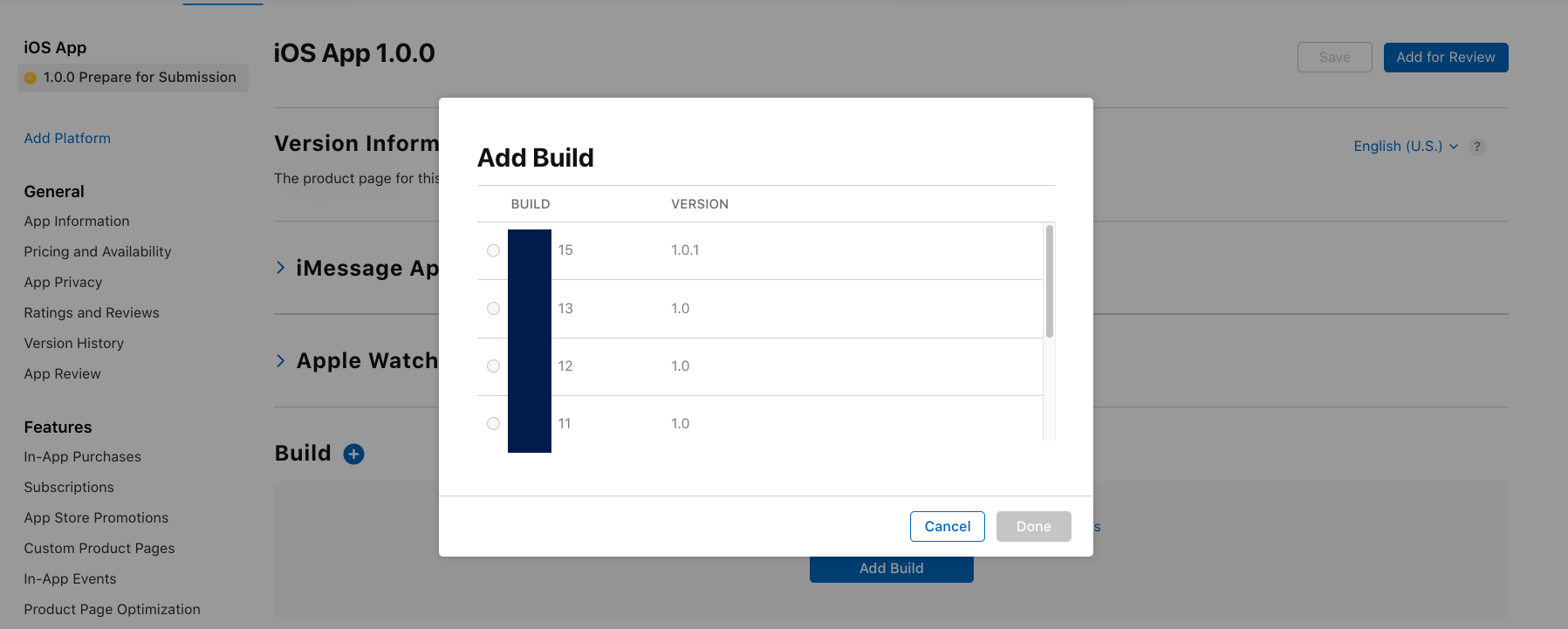Image resolution: width=1568 pixels, height=629 pixels.
Task: Choose build 12 radio button
Action: 493,366
